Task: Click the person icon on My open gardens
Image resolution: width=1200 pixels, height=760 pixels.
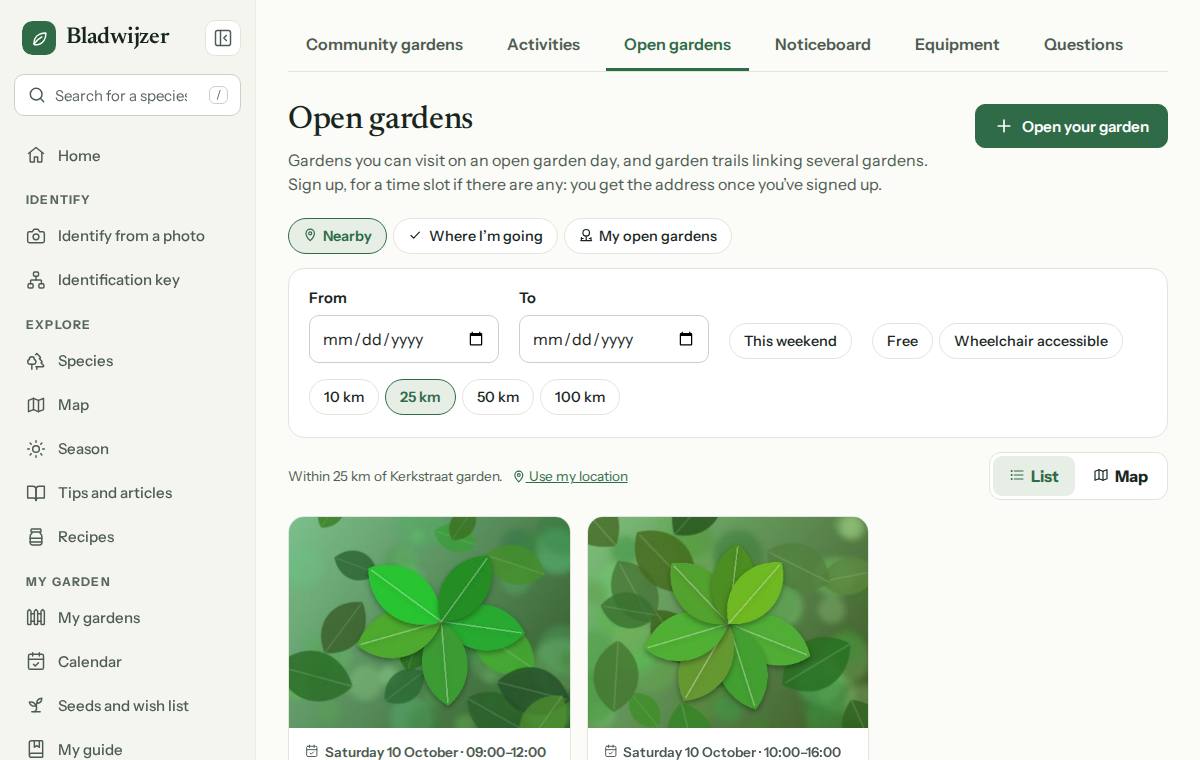Action: point(586,235)
